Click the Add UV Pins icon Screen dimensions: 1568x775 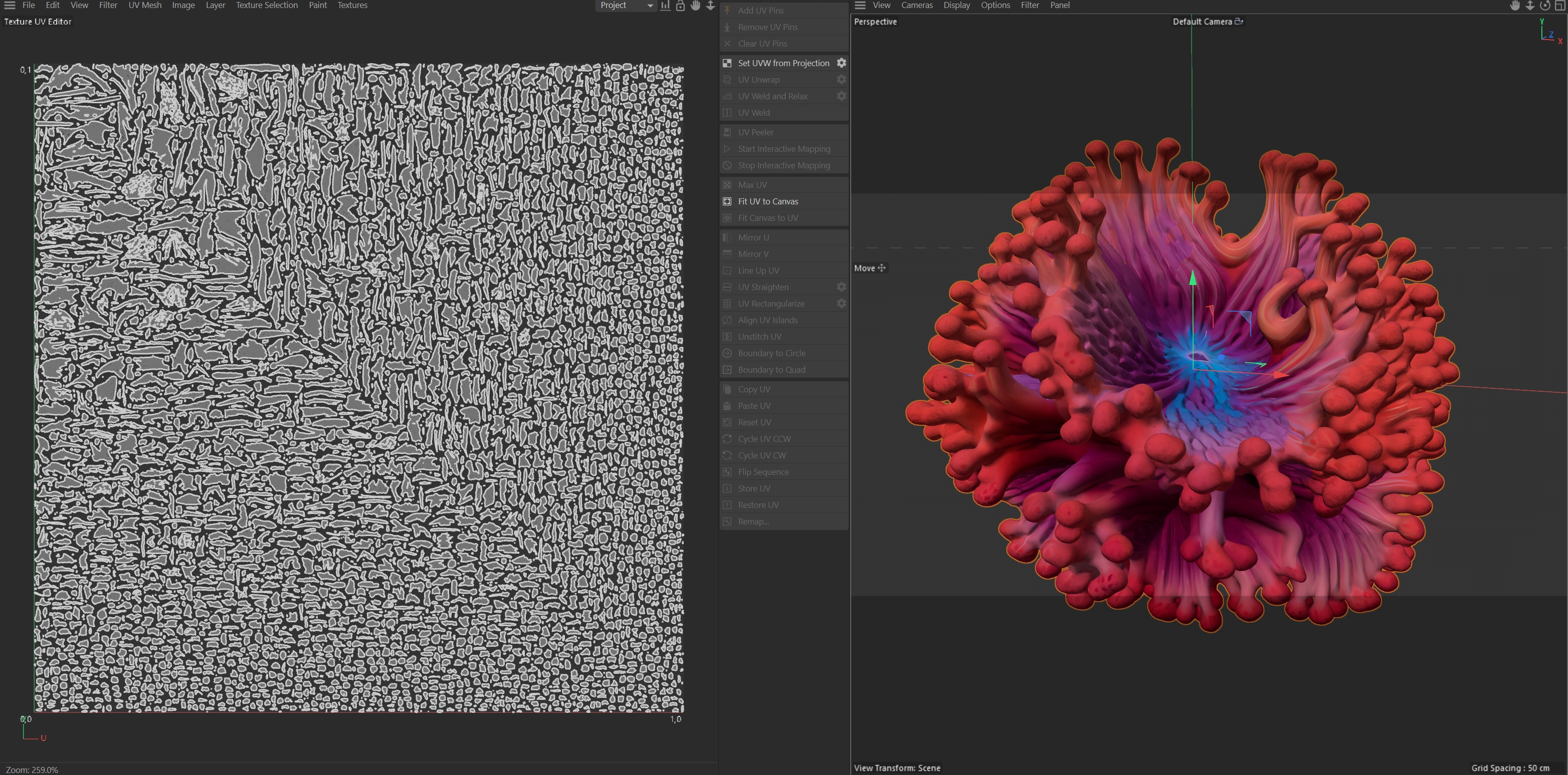click(727, 11)
